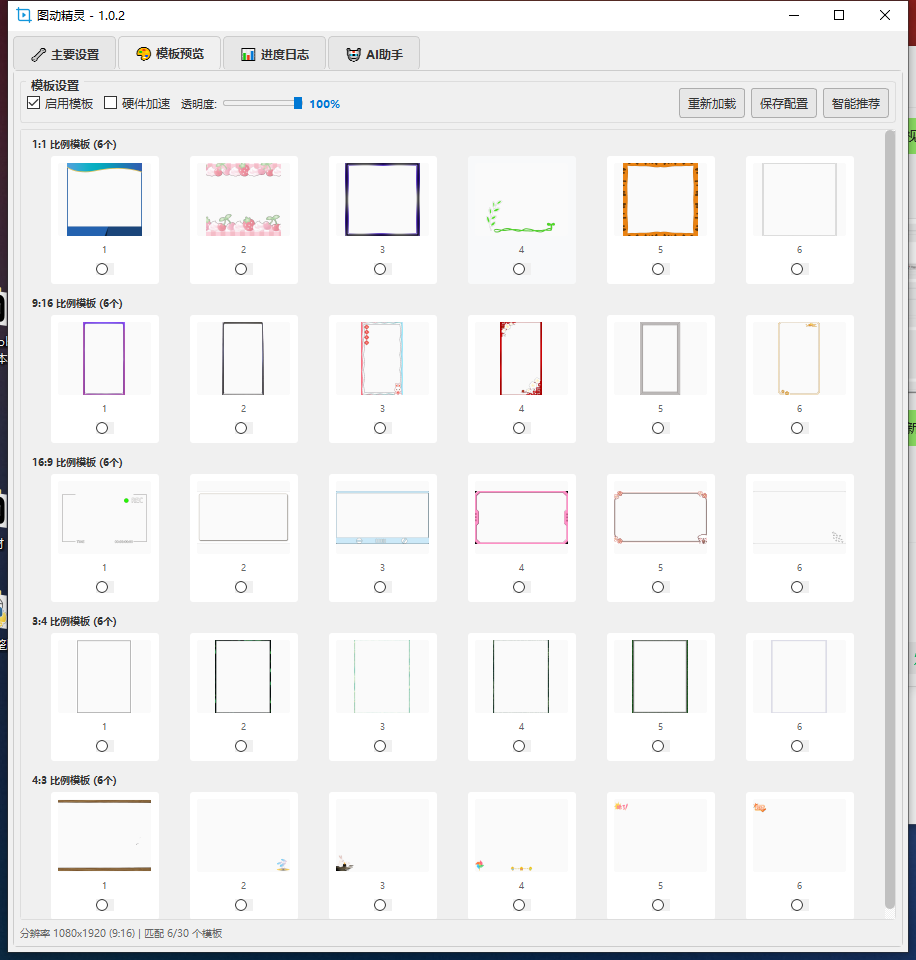This screenshot has width=916, height=960.
Task: Enable the 硬件加速 checkbox
Action: pyautogui.click(x=111, y=103)
